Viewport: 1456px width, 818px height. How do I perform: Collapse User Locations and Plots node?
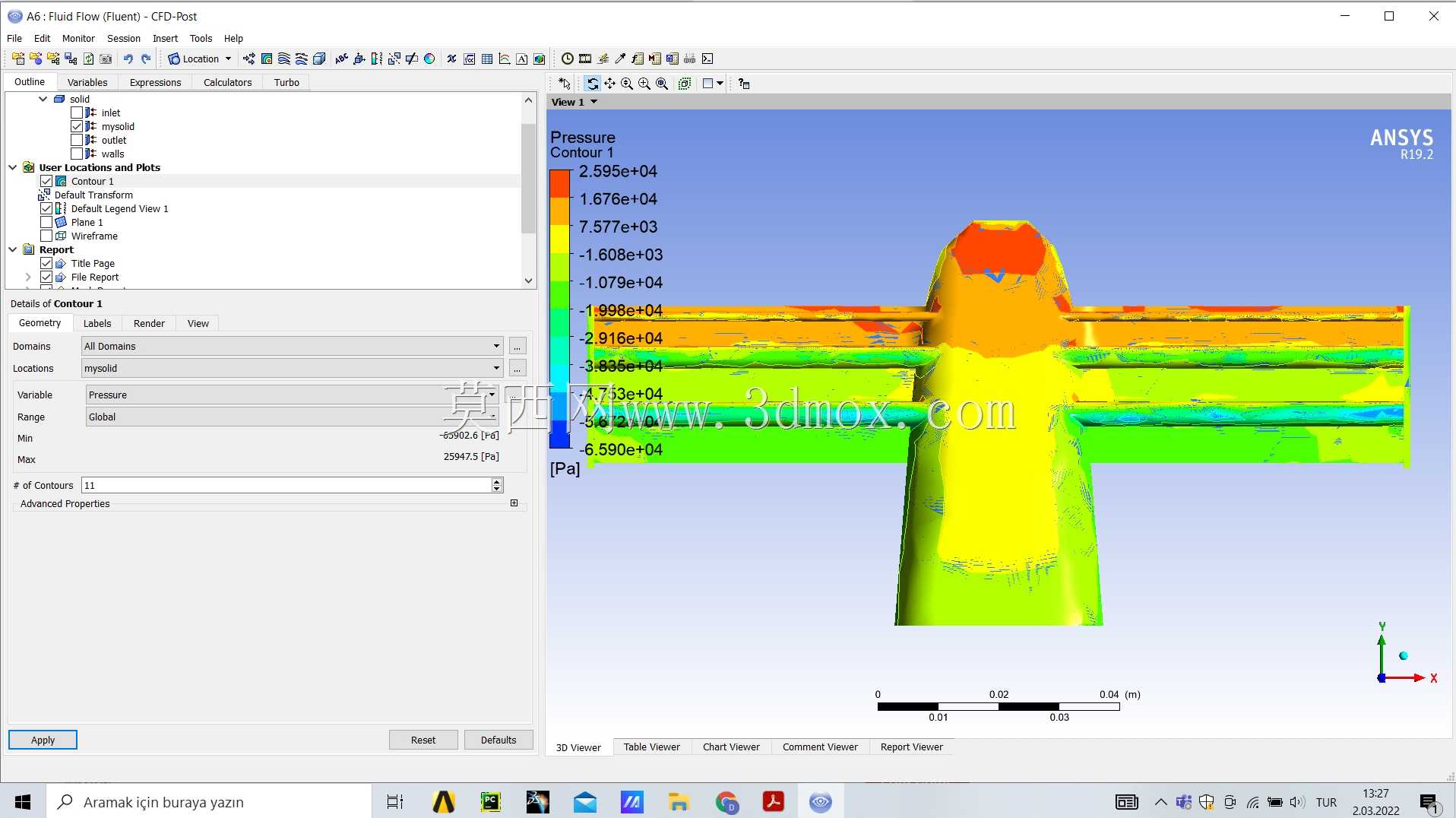pyautogui.click(x=13, y=167)
